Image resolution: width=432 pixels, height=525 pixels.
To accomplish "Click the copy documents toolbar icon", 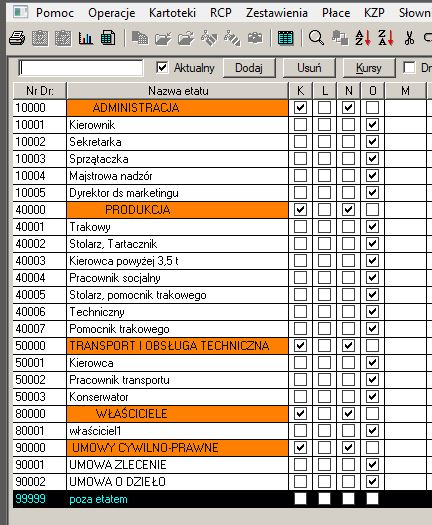I will [140, 38].
